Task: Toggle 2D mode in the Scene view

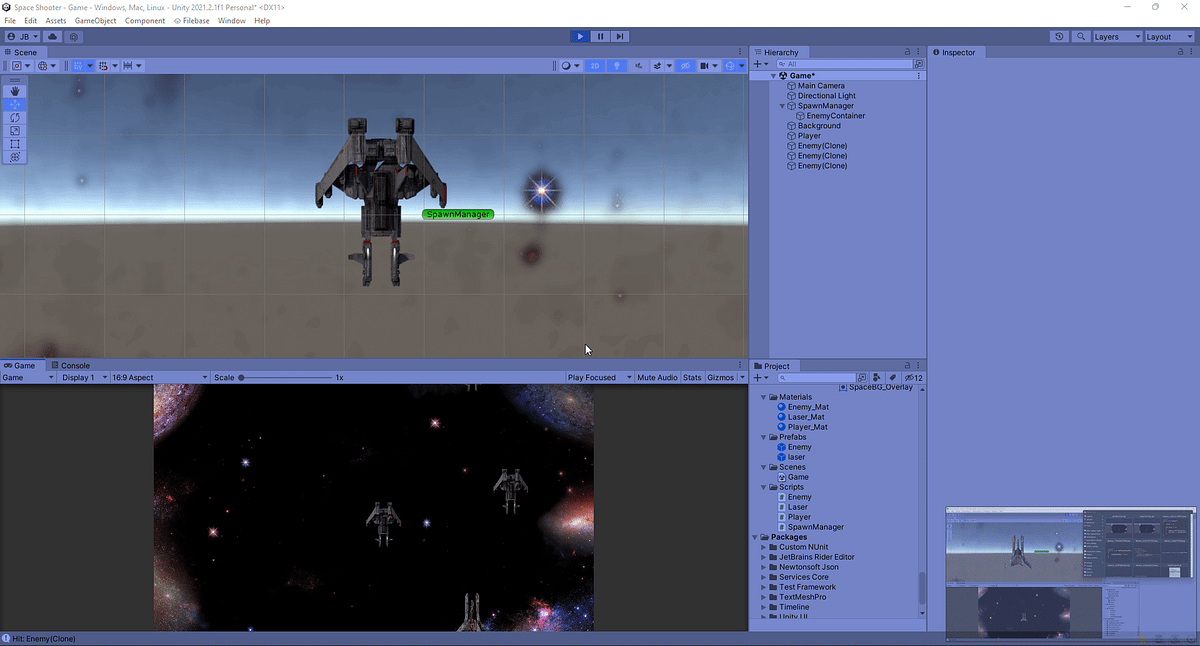Action: click(x=594, y=65)
